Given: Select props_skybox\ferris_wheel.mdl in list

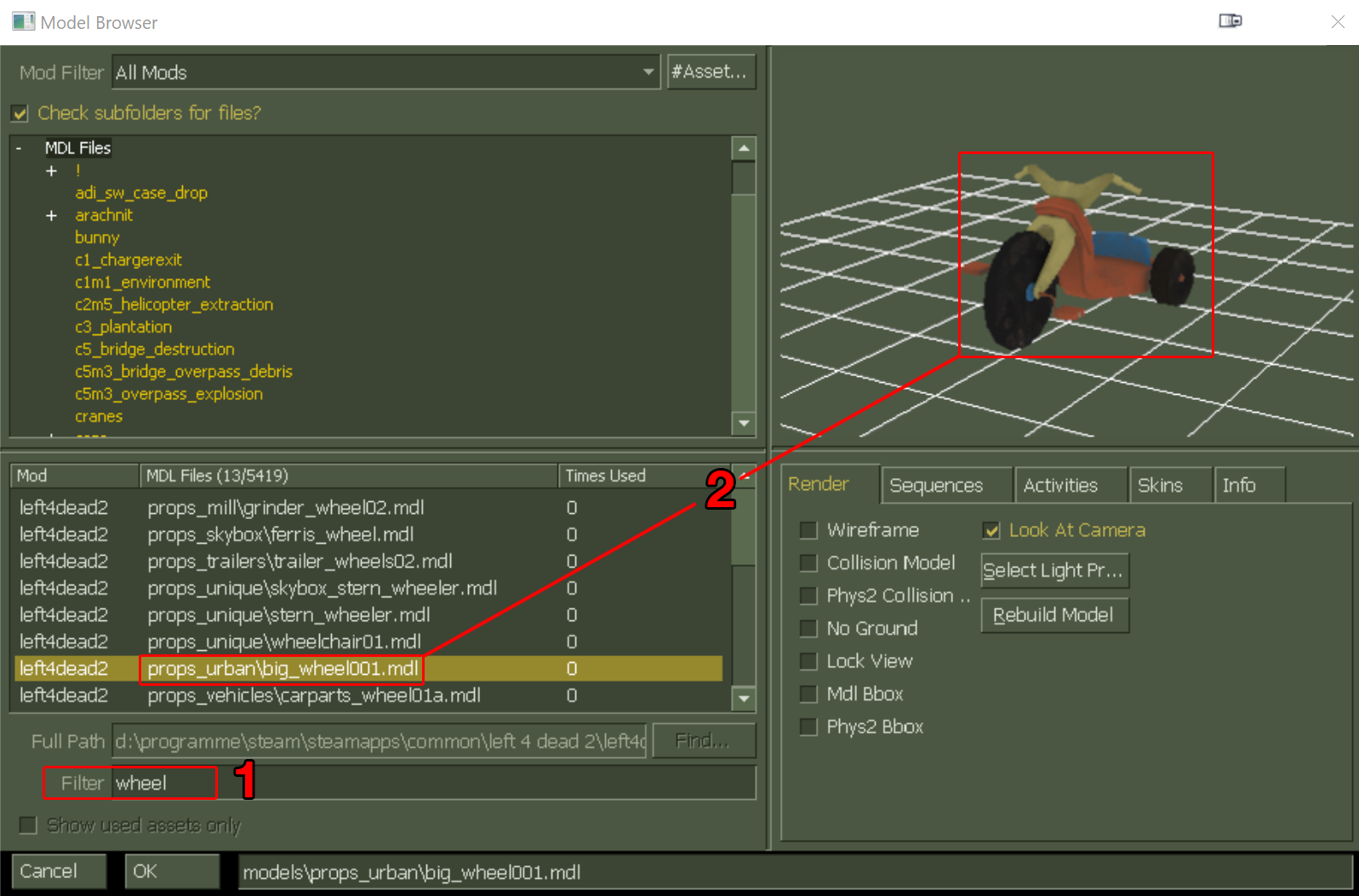Looking at the screenshot, I should [370, 534].
